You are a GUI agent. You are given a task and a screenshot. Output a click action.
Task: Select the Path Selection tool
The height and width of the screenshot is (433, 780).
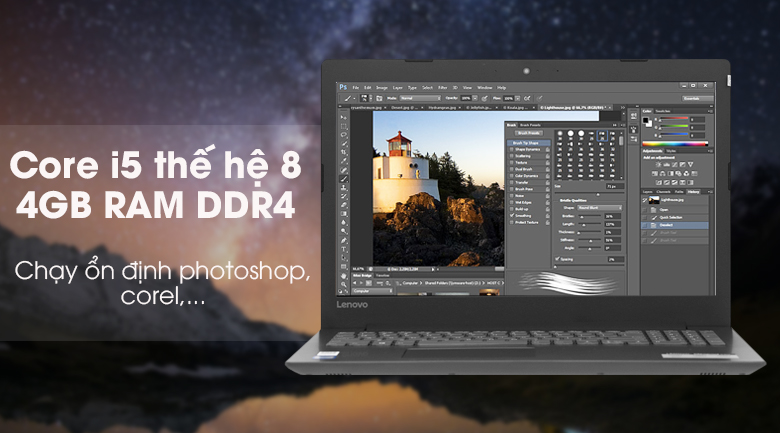pos(343,258)
